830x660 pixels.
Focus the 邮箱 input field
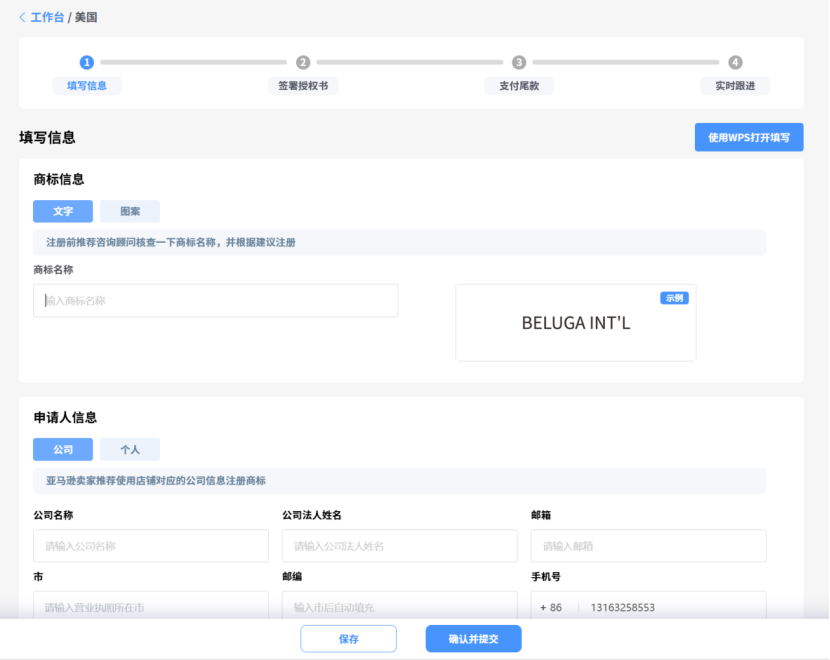click(x=648, y=546)
